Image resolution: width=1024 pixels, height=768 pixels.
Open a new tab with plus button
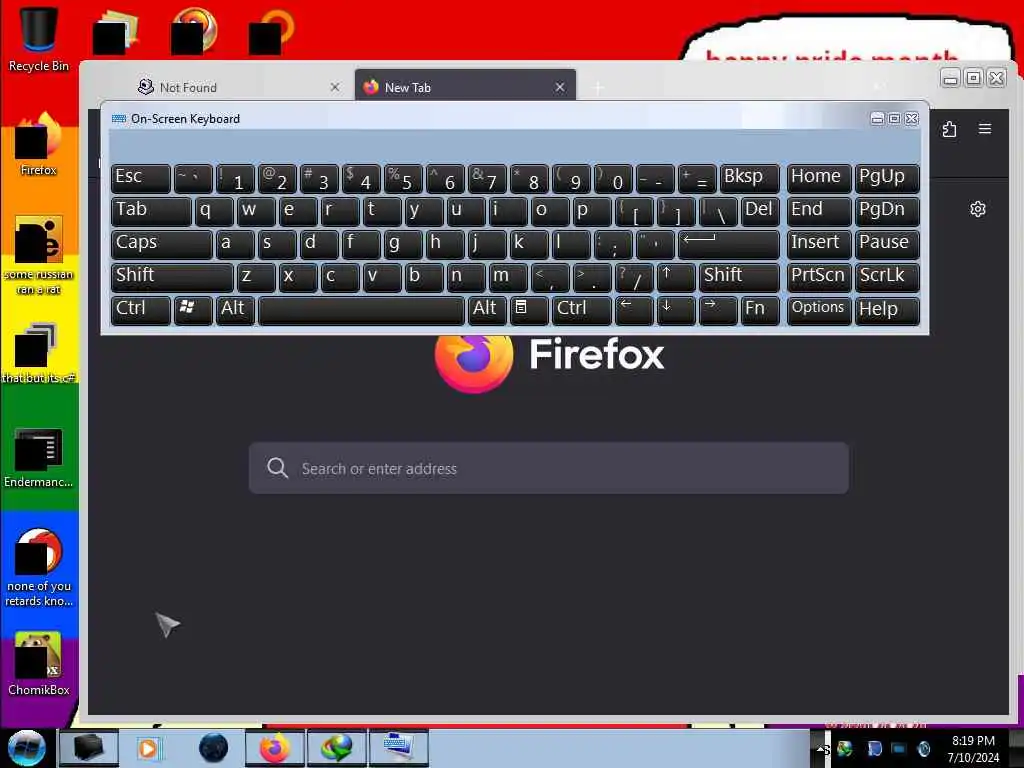[598, 87]
